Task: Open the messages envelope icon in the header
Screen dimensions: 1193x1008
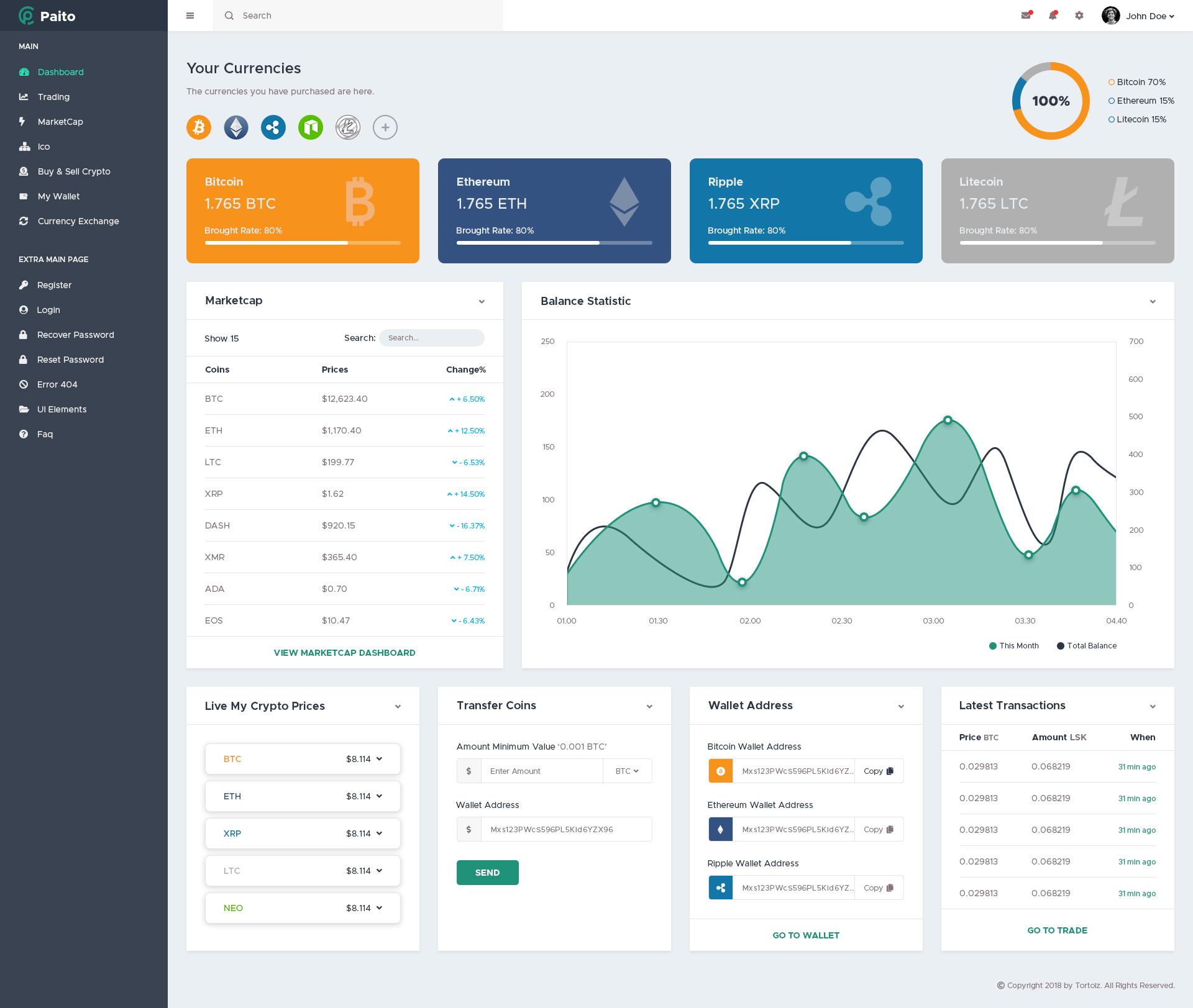Action: [1026, 16]
